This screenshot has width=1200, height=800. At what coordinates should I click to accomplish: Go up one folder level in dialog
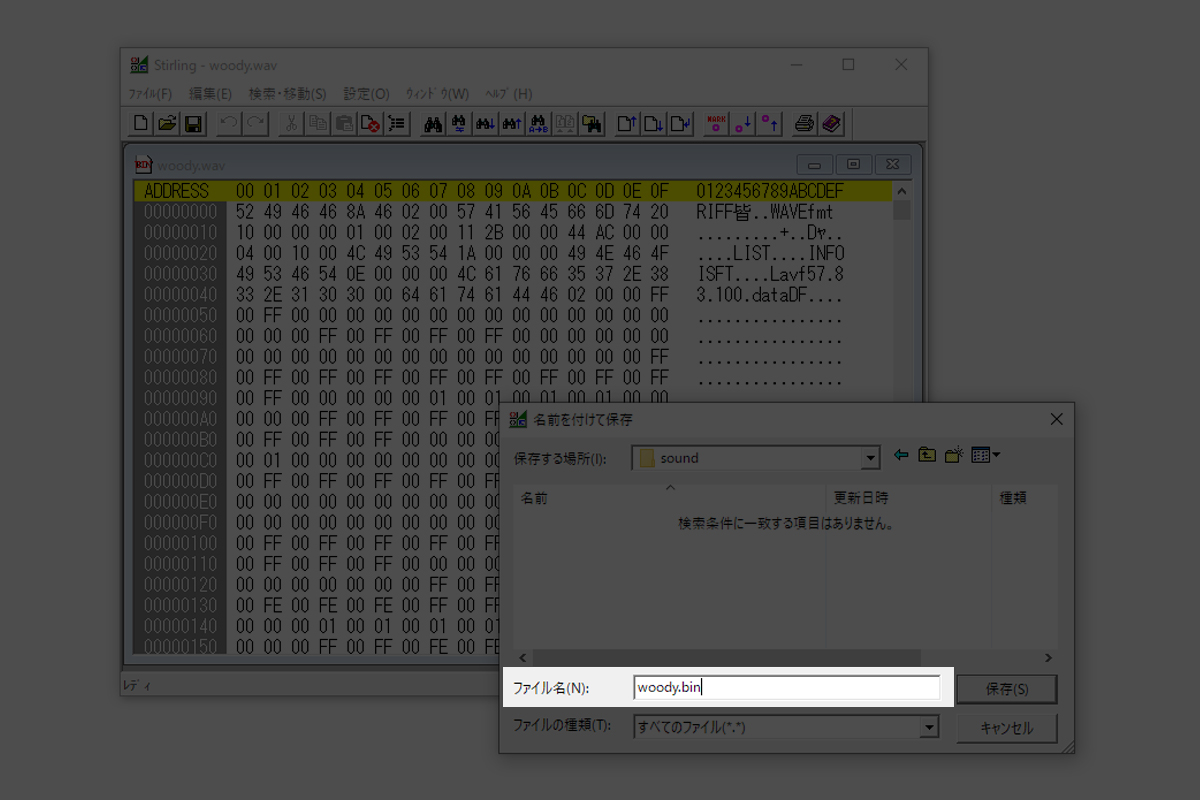927,456
